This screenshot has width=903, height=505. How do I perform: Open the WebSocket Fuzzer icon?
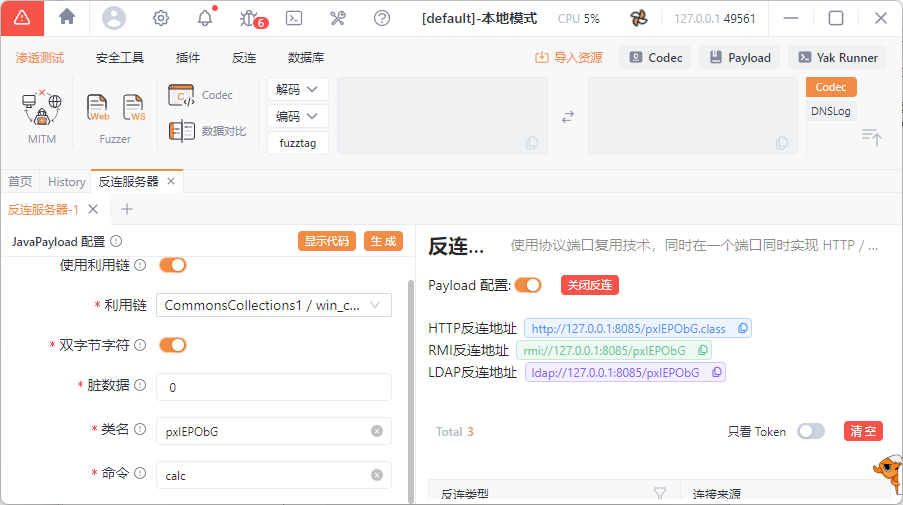[133, 107]
